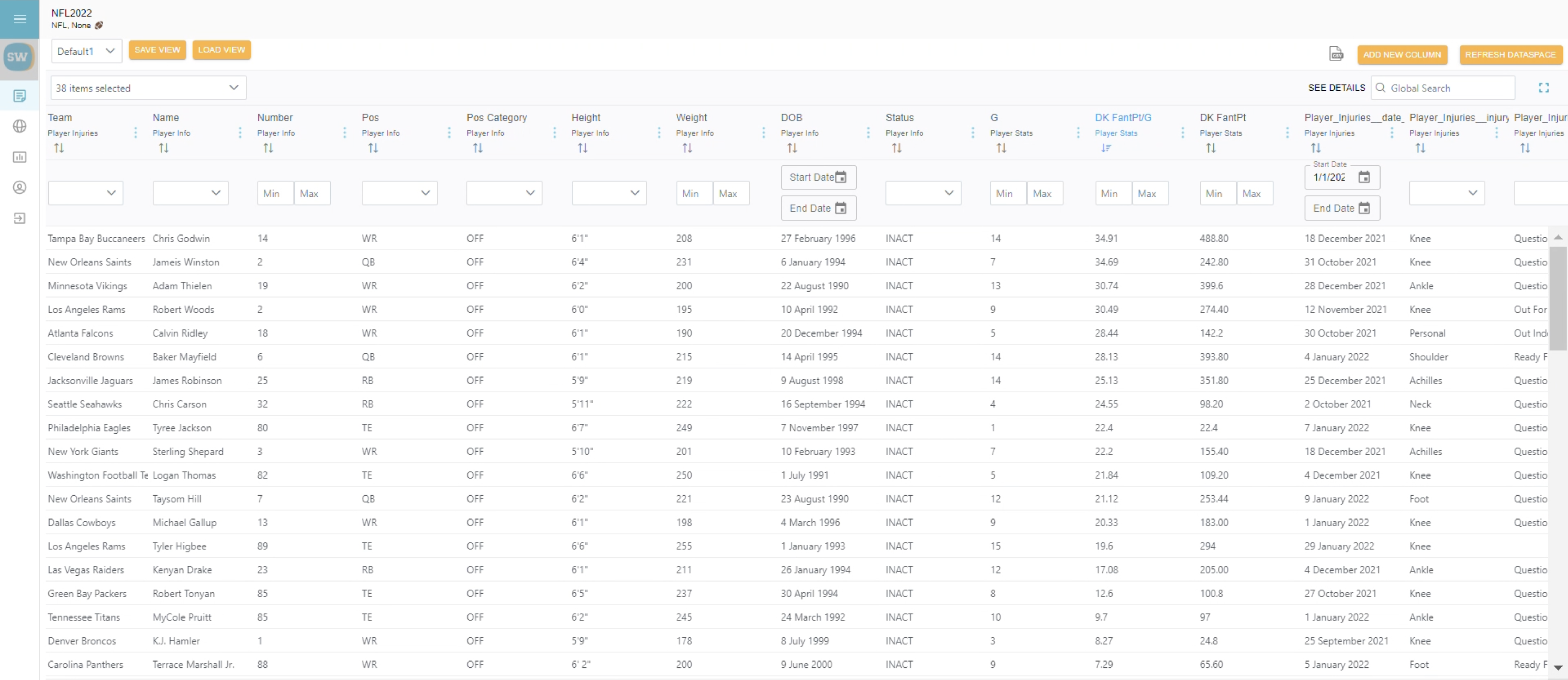The height and width of the screenshot is (680, 1568).
Task: Expand the Default1 view dropdown
Action: (x=87, y=51)
